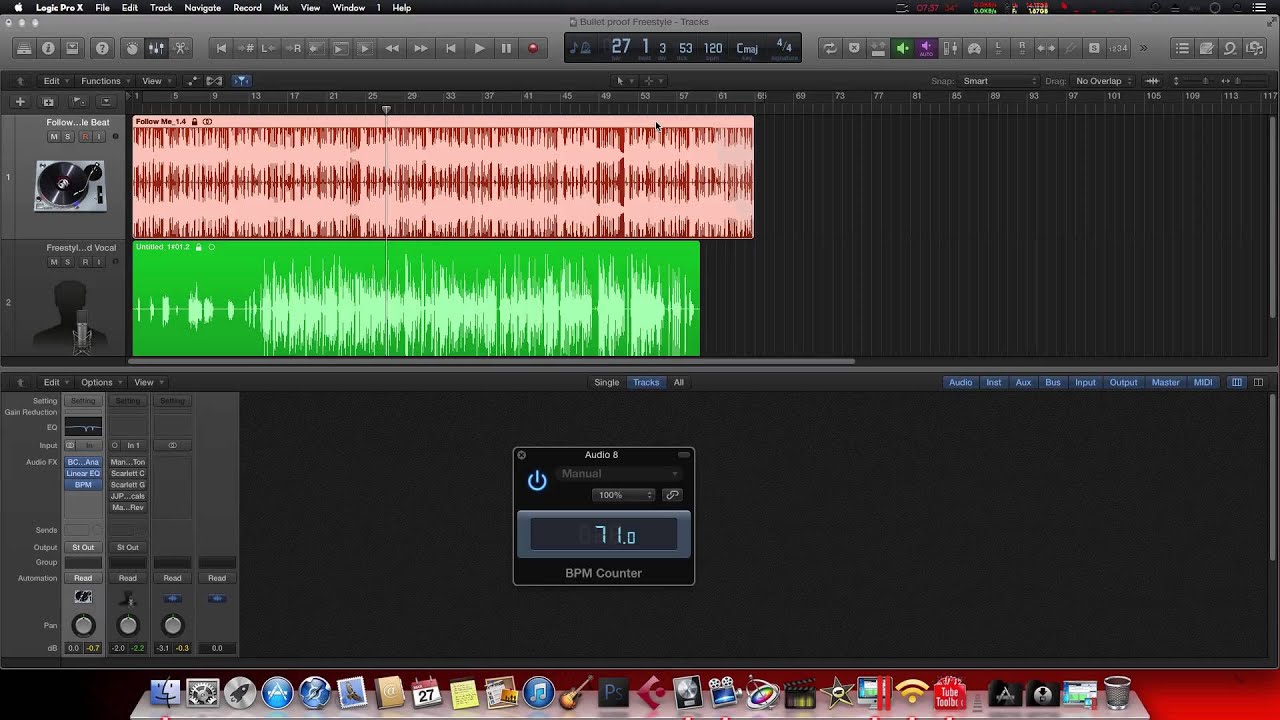Screen dimensions: 1280x720
Task: Add a new track with the plus button
Action: pos(19,101)
